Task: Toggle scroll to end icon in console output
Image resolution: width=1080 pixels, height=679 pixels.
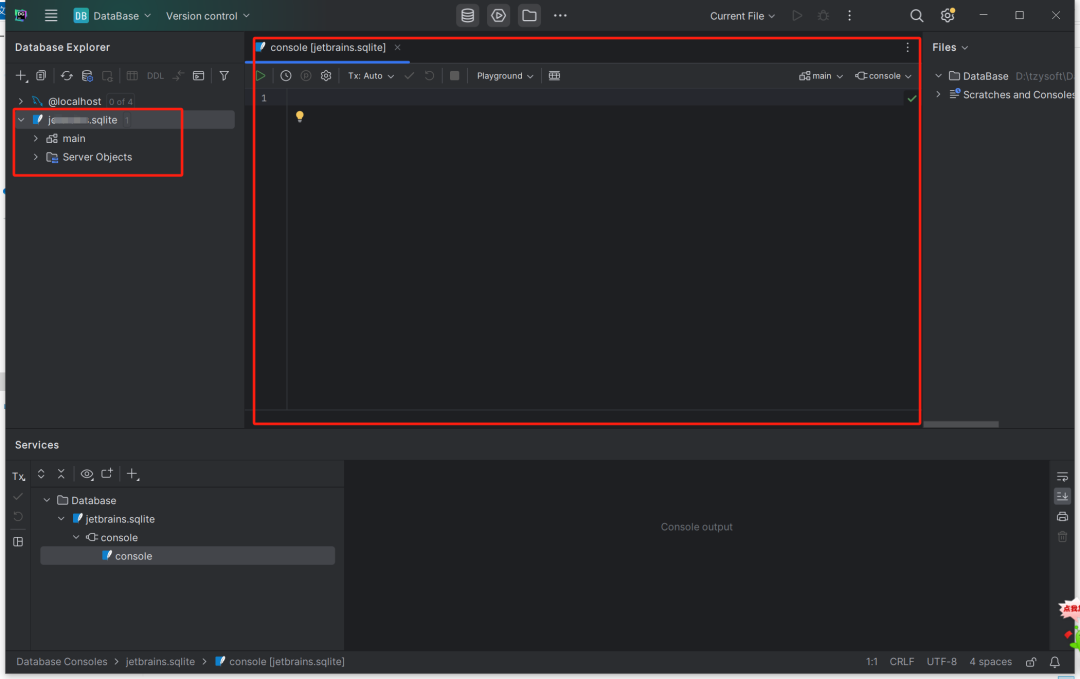Action: point(1062,496)
